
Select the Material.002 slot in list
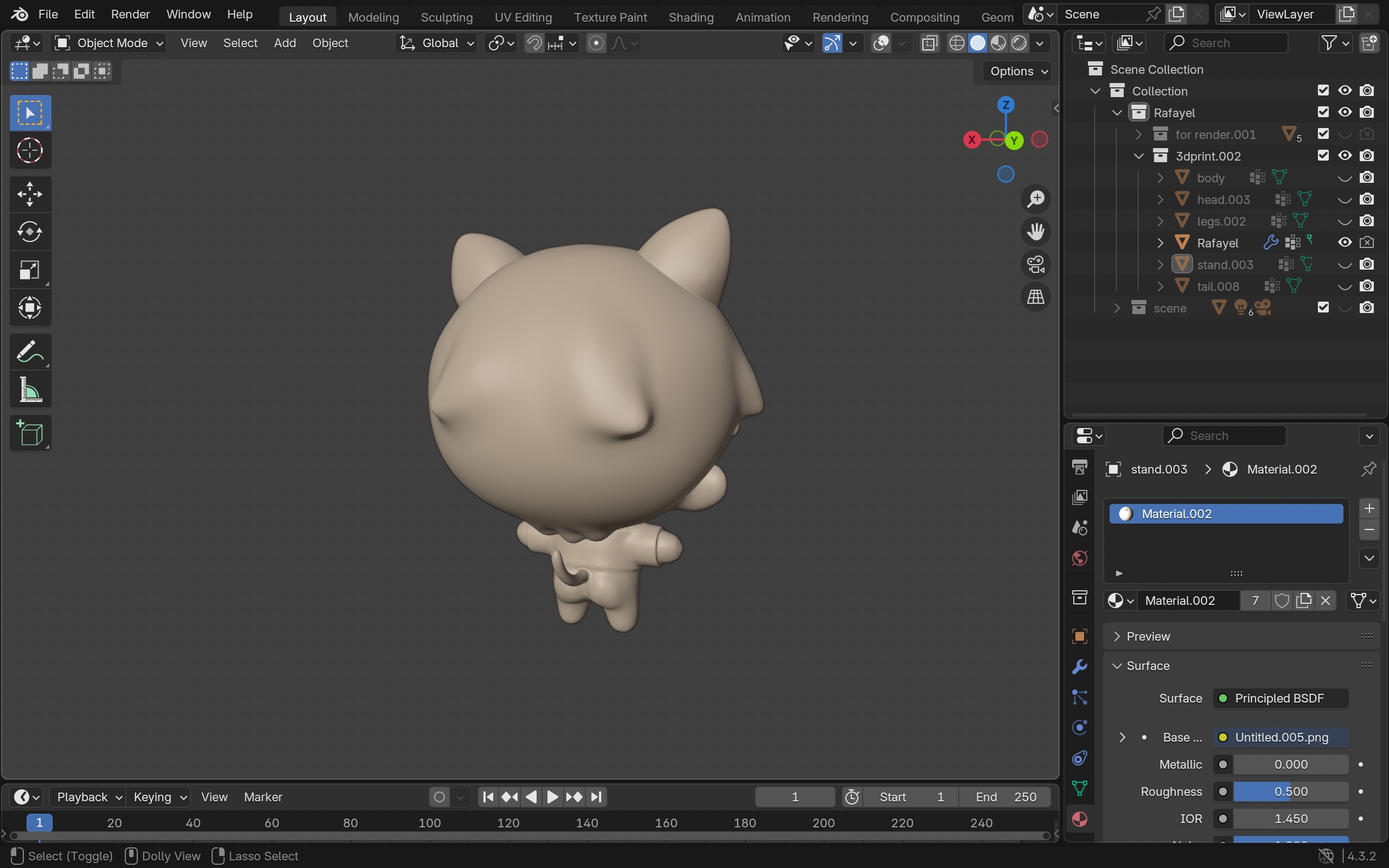tap(1226, 514)
